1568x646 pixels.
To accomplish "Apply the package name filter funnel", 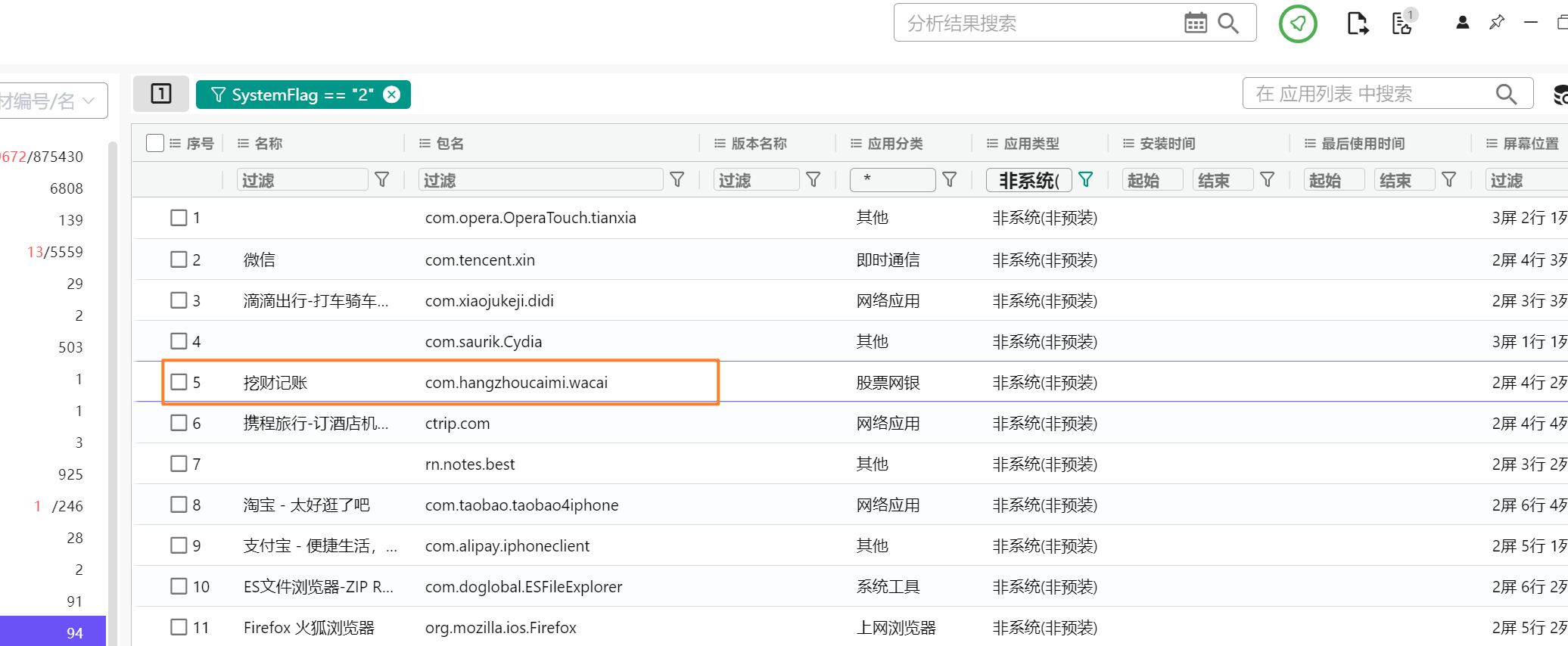I will (x=677, y=179).
